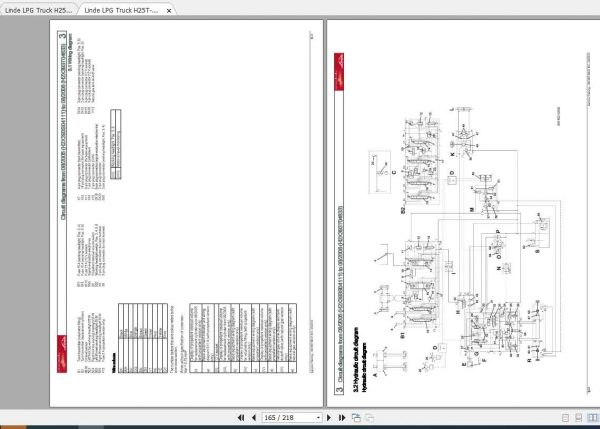Switch to continuous page layout
This screenshot has width=600, height=429.
pyautogui.click(x=579, y=418)
